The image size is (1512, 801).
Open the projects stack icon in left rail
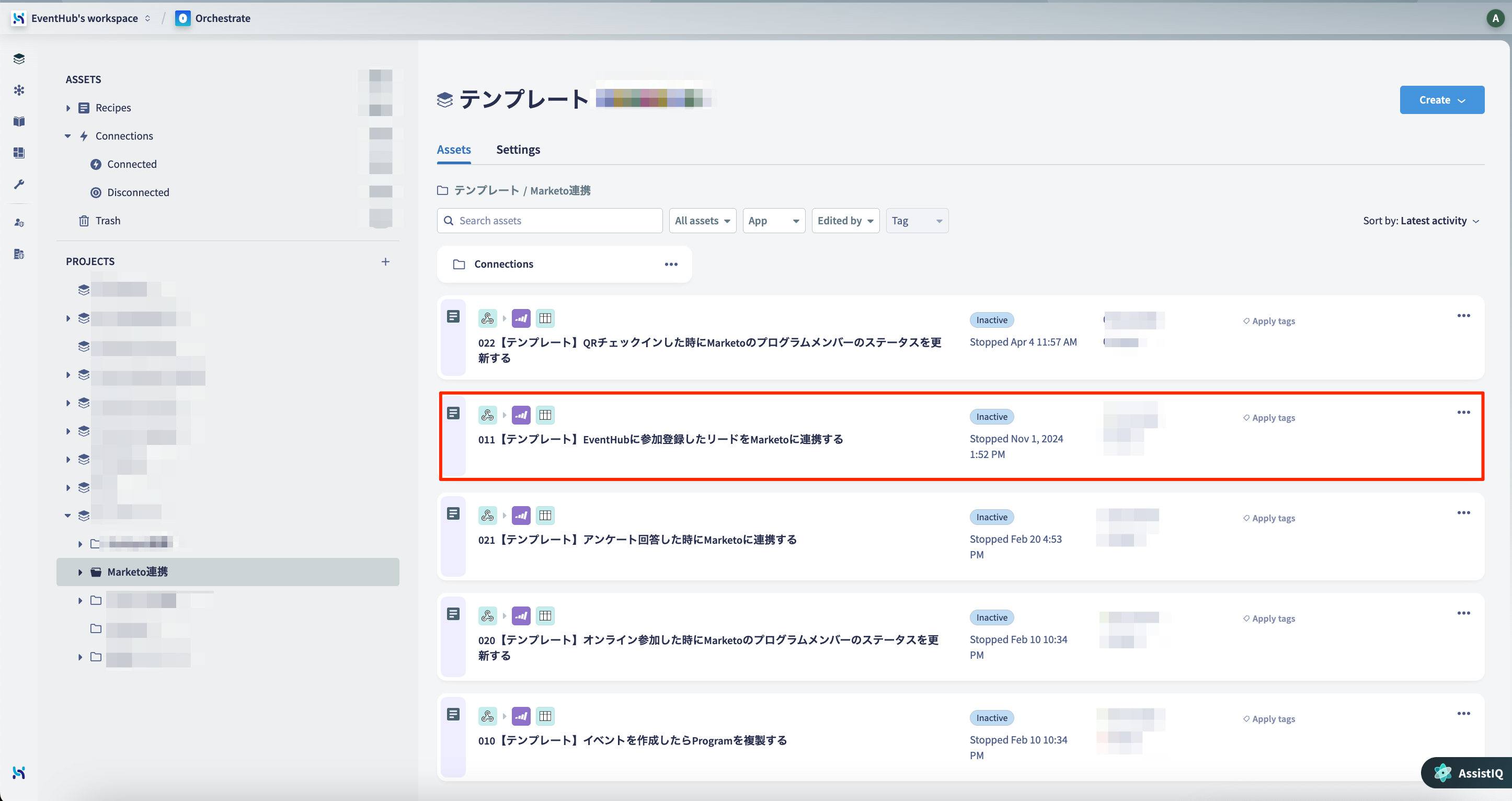[x=19, y=59]
